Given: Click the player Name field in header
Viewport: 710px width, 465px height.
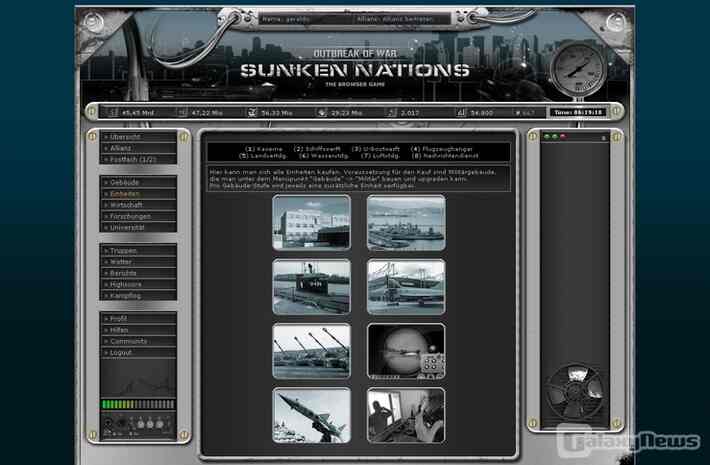Looking at the screenshot, I should (x=305, y=19).
